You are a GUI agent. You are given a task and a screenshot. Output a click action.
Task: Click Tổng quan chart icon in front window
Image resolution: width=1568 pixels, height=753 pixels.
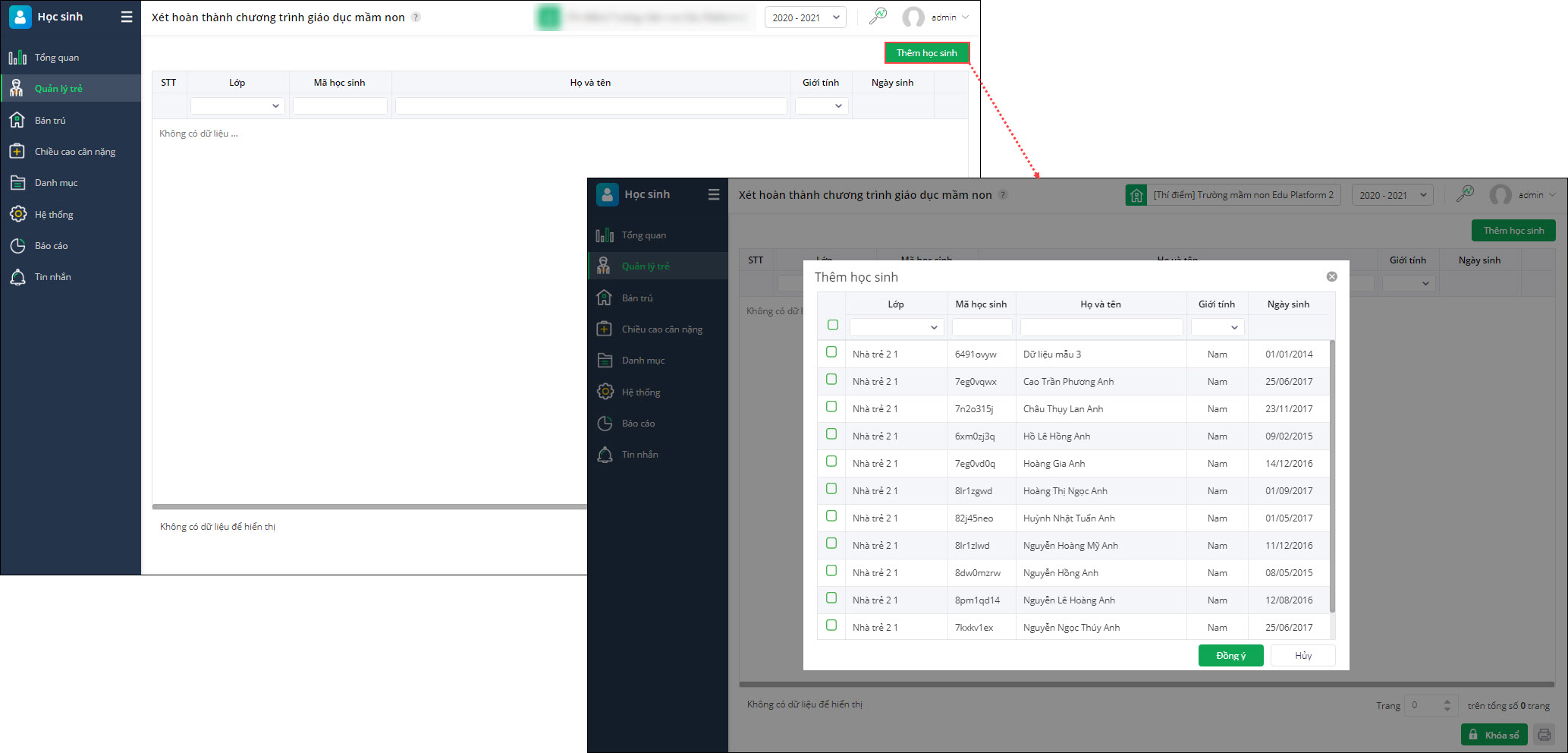605,235
